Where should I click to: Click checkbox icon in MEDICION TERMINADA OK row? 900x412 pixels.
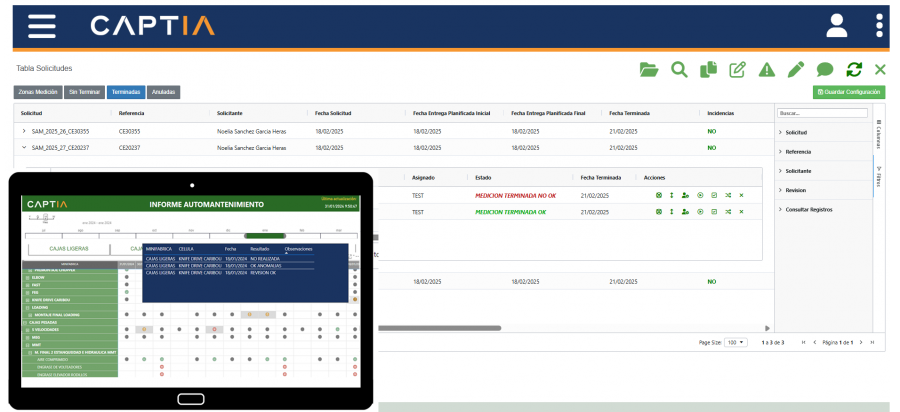pos(714,212)
